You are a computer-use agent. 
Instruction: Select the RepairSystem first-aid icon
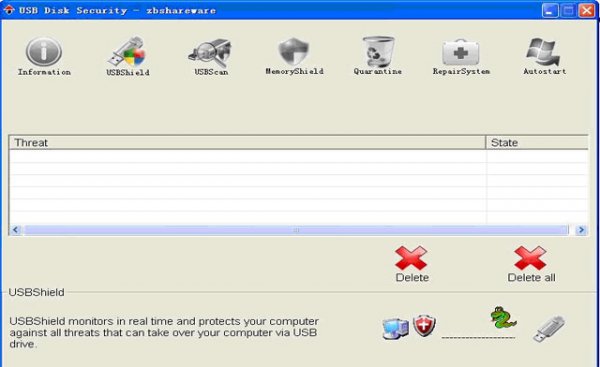tap(461, 52)
